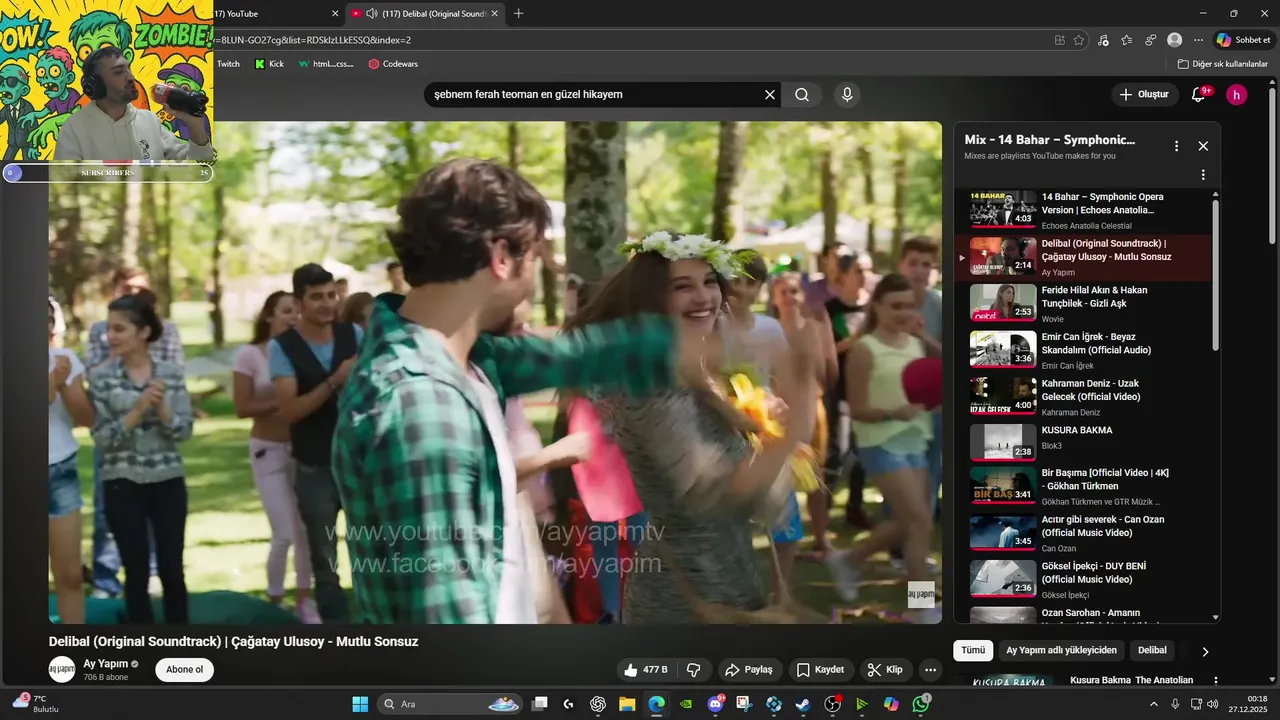Image resolution: width=1280 pixels, height=720 pixels.
Task: Select the Delibal filter chip
Action: click(1152, 650)
